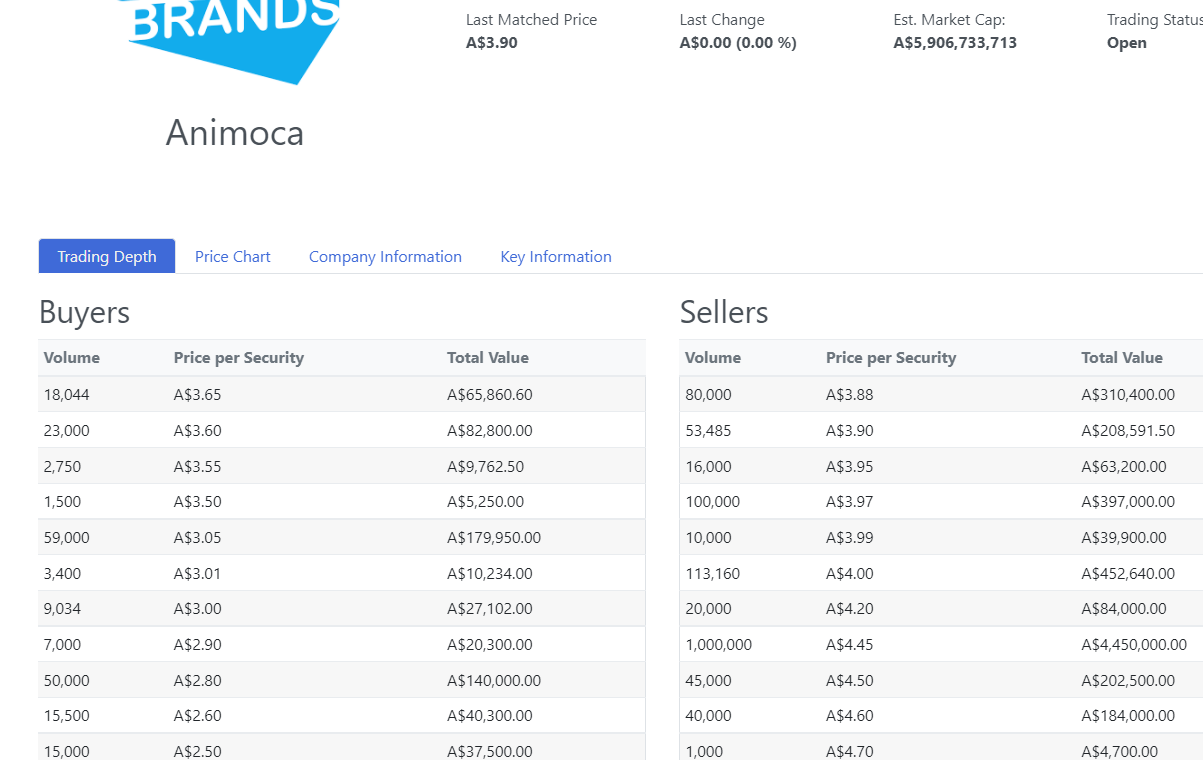Click the Sellers Total Value header
The height and width of the screenshot is (760, 1203).
coord(1122,358)
